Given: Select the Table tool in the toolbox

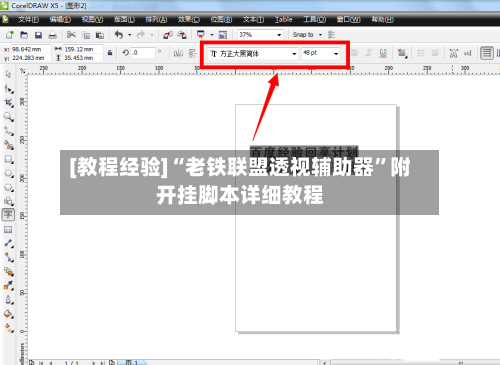Looking at the screenshot, I should coord(8,229).
